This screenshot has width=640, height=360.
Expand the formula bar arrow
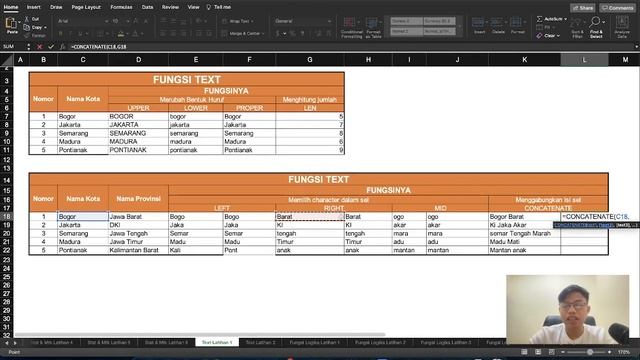pos(636,47)
